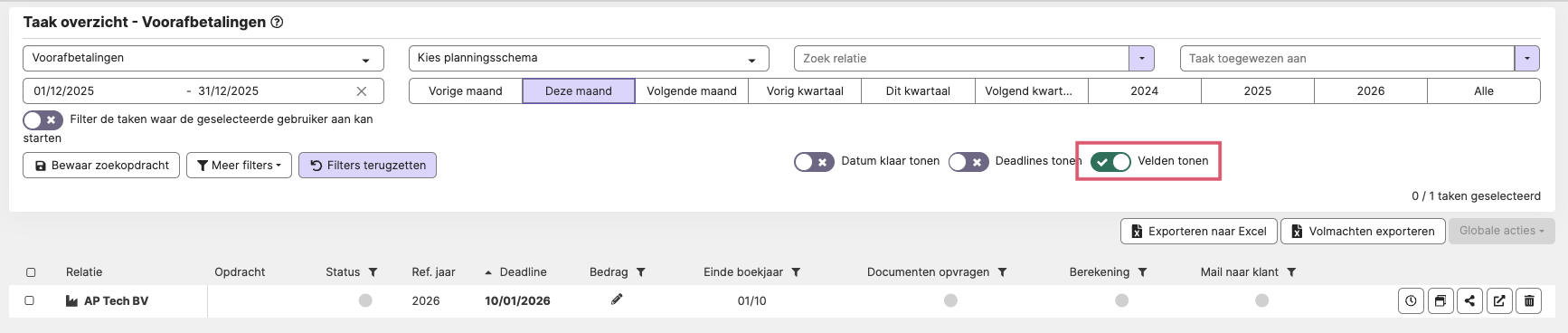
Task: Click the Relatie column header
Action: coord(84,272)
